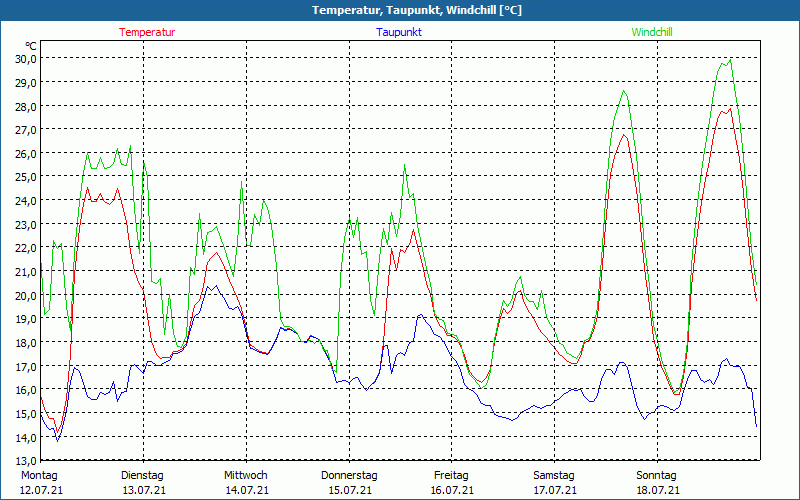Select the Mittwoch day label

tap(245, 475)
